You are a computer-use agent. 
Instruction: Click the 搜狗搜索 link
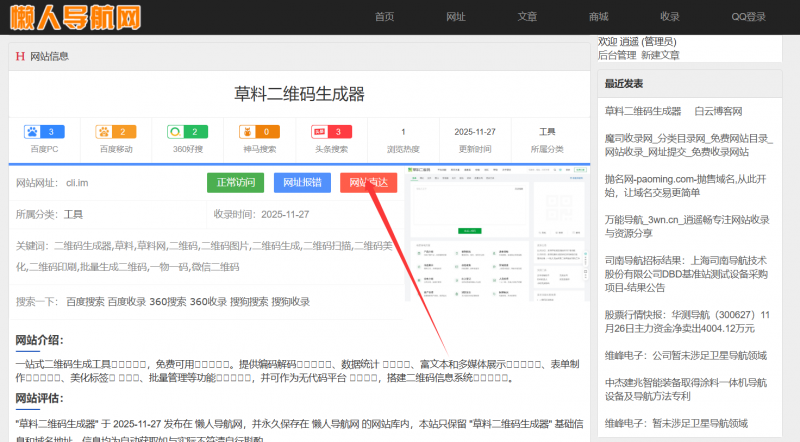point(249,302)
